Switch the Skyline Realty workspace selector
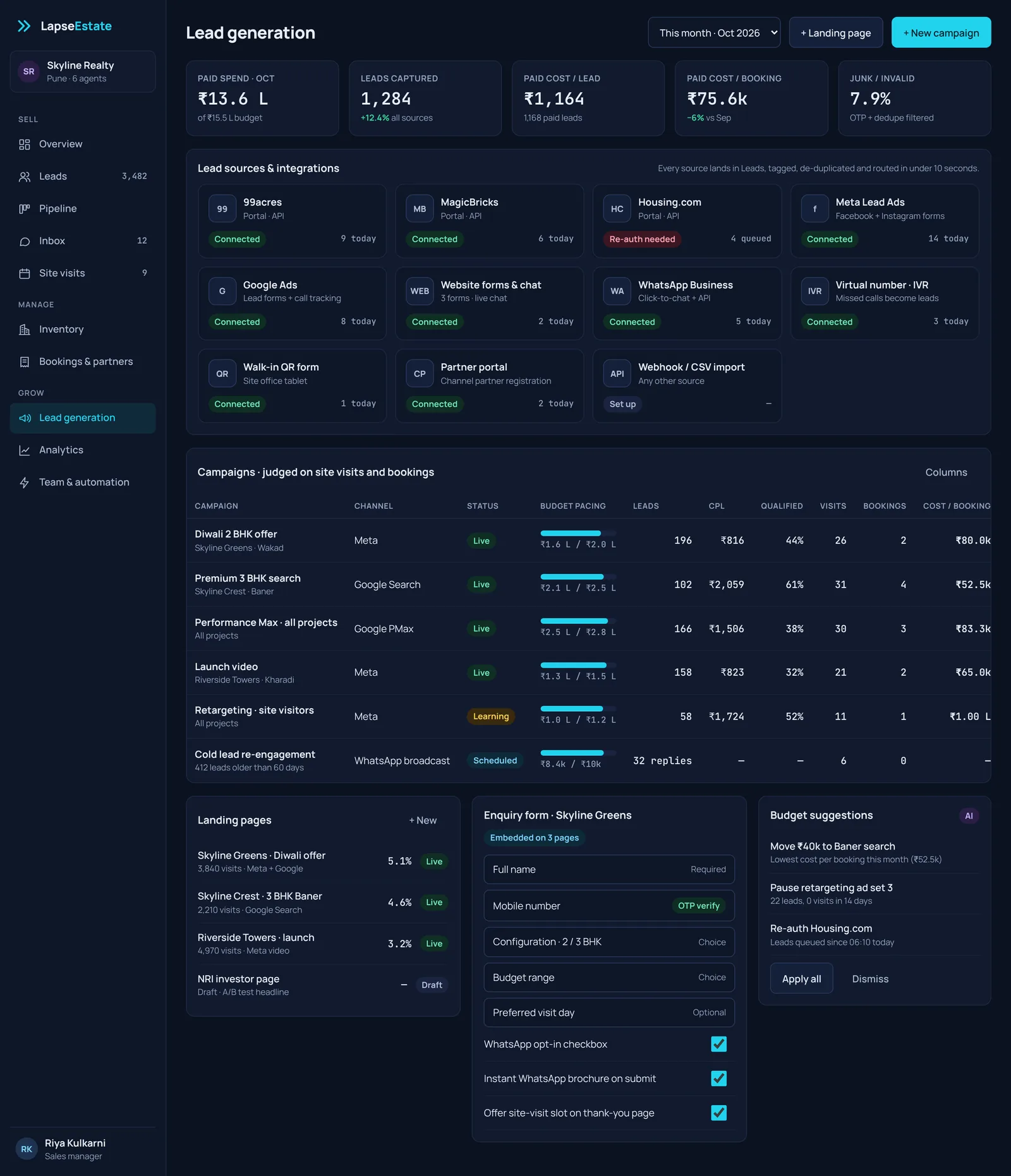The height and width of the screenshot is (1176, 1011). pyautogui.click(x=83, y=71)
